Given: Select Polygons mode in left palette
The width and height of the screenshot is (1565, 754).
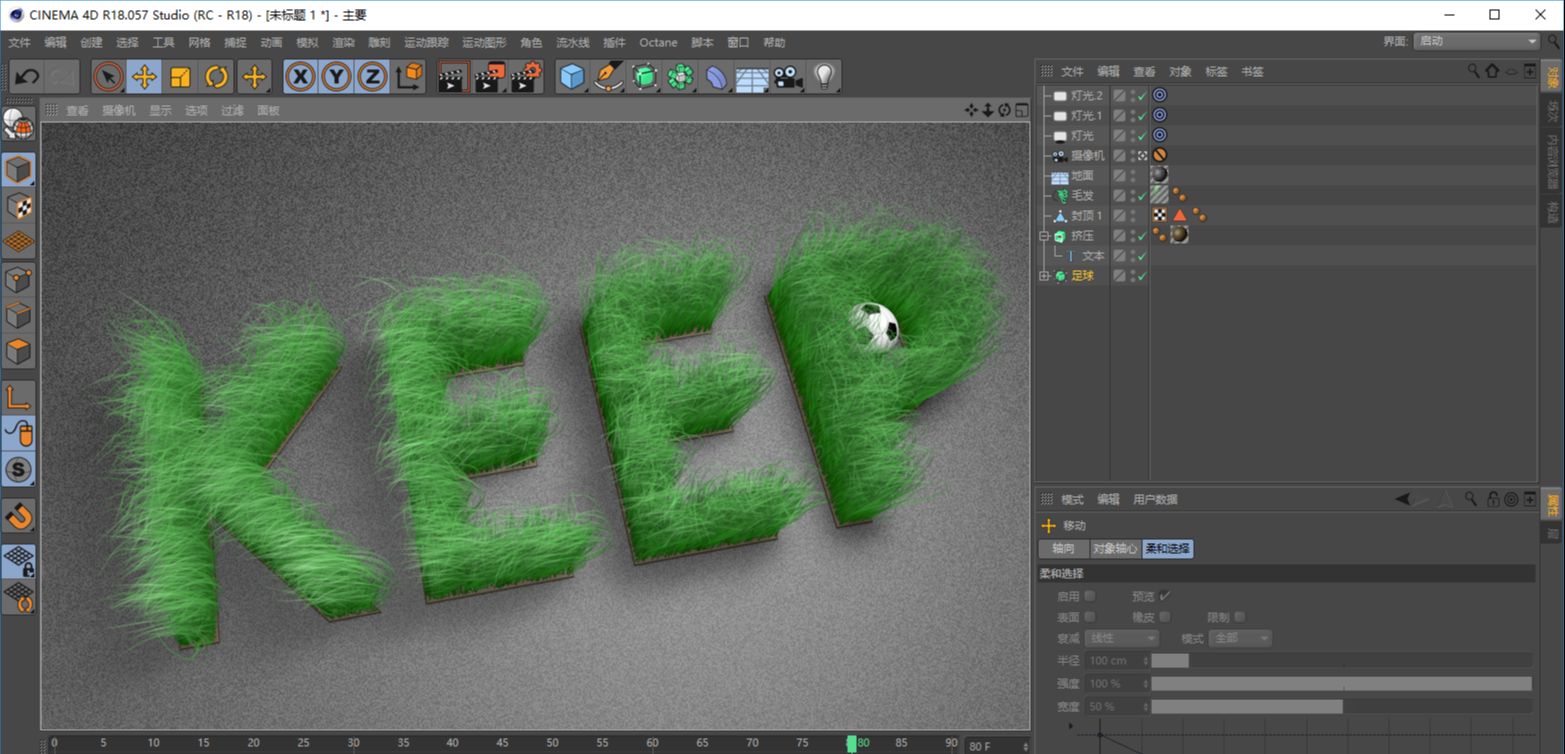Looking at the screenshot, I should (18, 352).
